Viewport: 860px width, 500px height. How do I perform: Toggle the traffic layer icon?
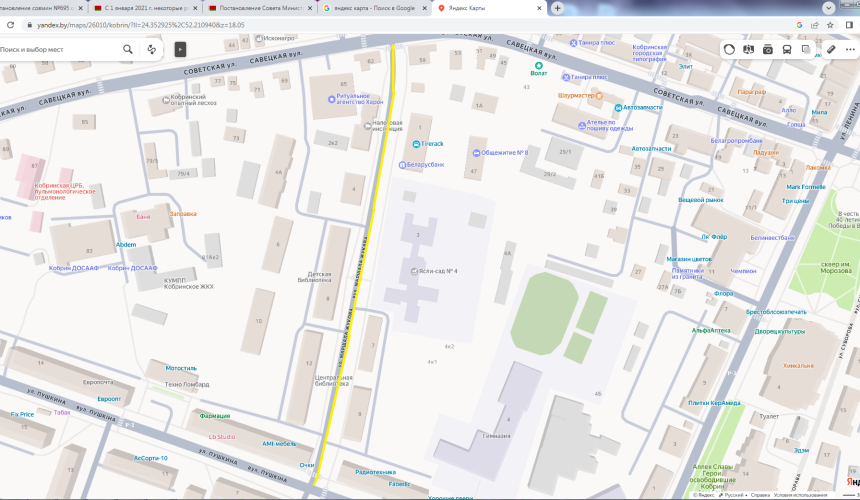pyautogui.click(x=730, y=48)
